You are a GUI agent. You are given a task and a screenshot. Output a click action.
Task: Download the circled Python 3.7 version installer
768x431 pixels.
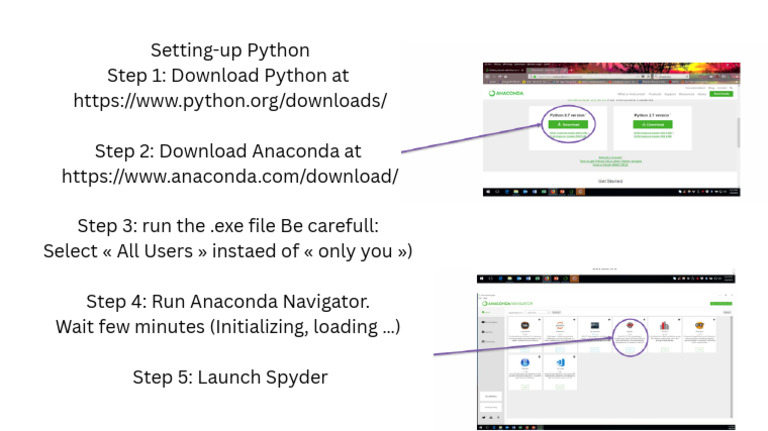tap(568, 124)
